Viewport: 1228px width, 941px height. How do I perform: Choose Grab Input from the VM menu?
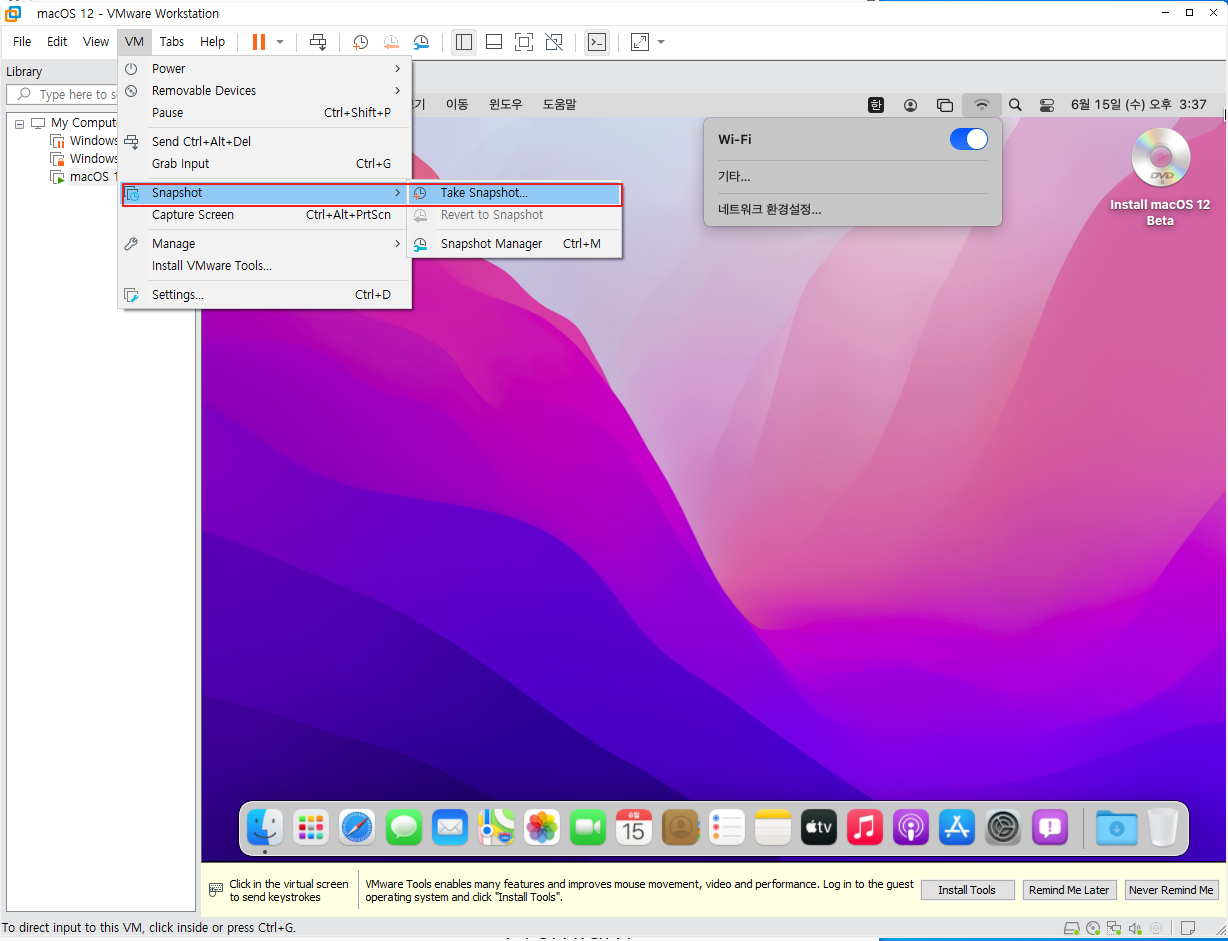(265, 164)
